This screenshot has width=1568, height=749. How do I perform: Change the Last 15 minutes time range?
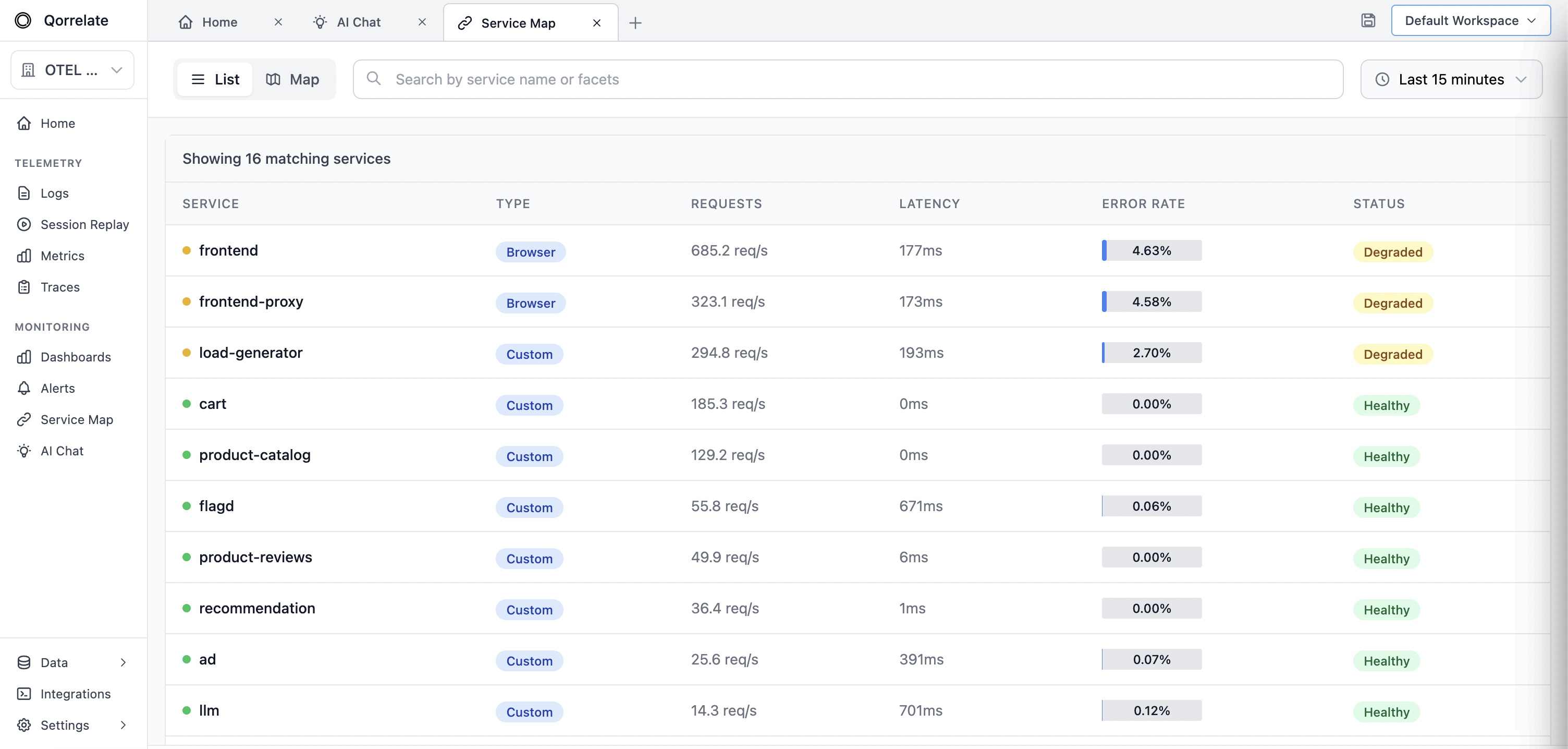1451,79
